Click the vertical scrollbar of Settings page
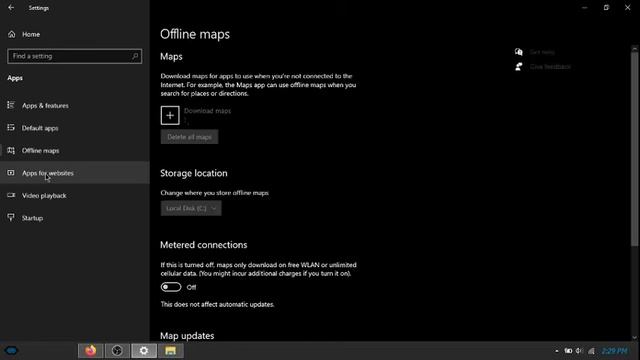The image size is (640, 360). [634, 149]
